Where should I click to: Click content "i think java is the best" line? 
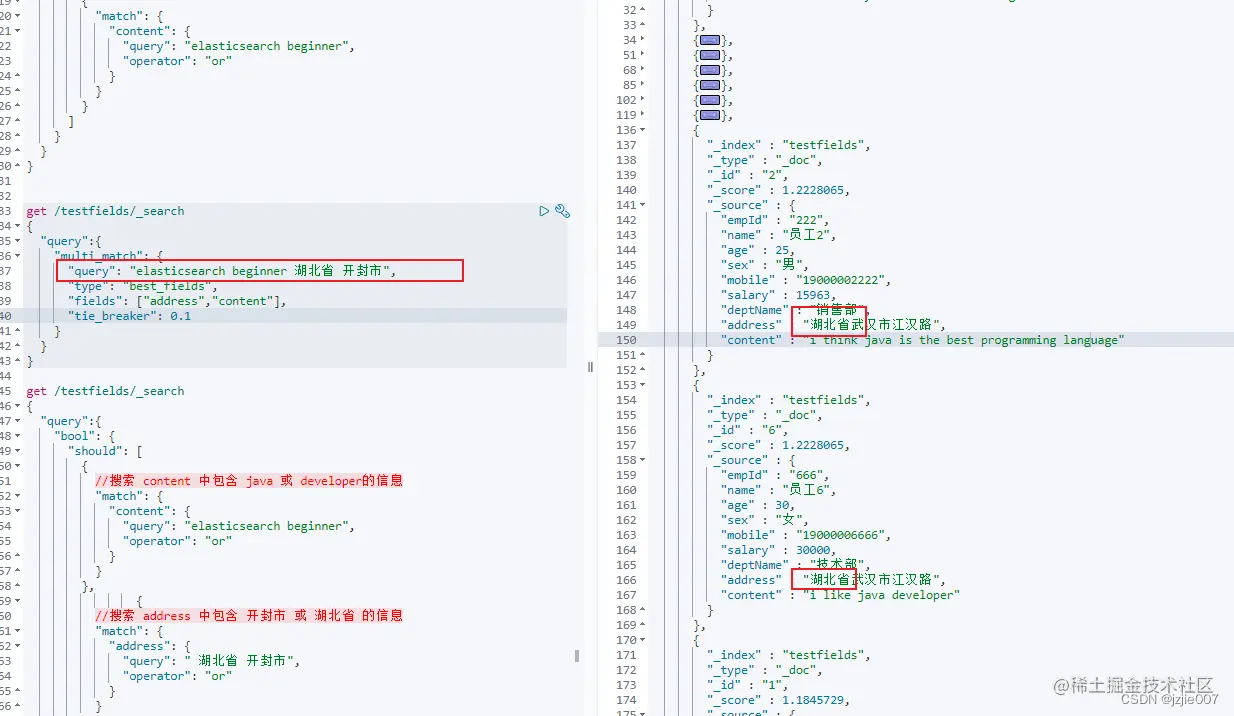point(922,340)
